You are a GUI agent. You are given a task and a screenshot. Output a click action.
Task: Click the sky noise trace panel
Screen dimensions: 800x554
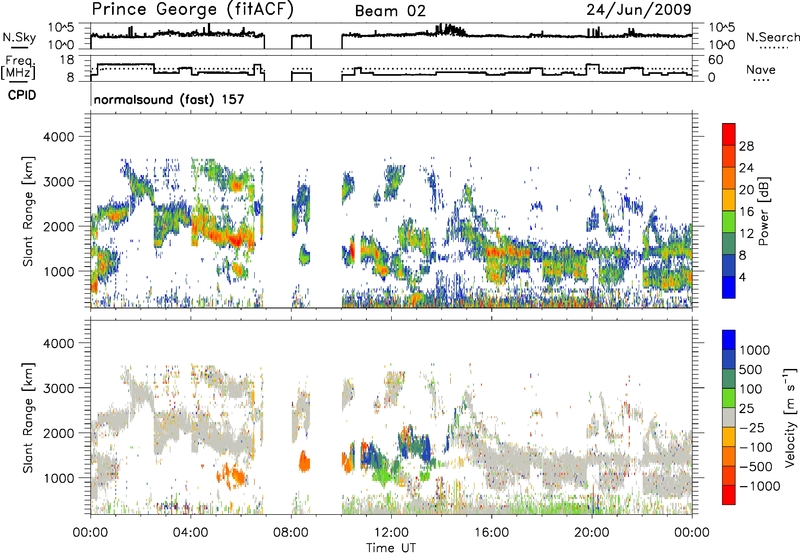pos(391,36)
